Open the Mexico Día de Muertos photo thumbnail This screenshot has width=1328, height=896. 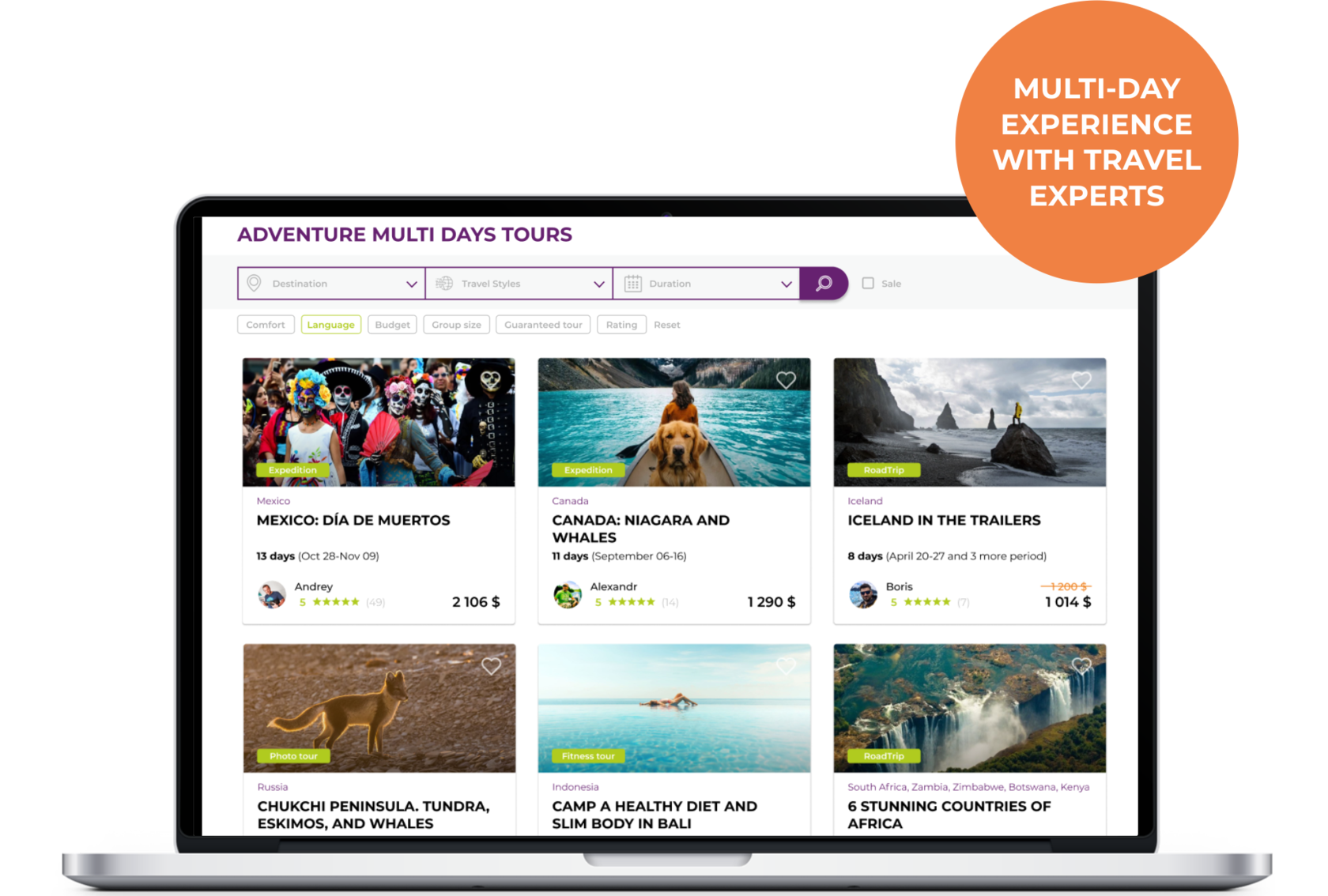[x=379, y=422]
